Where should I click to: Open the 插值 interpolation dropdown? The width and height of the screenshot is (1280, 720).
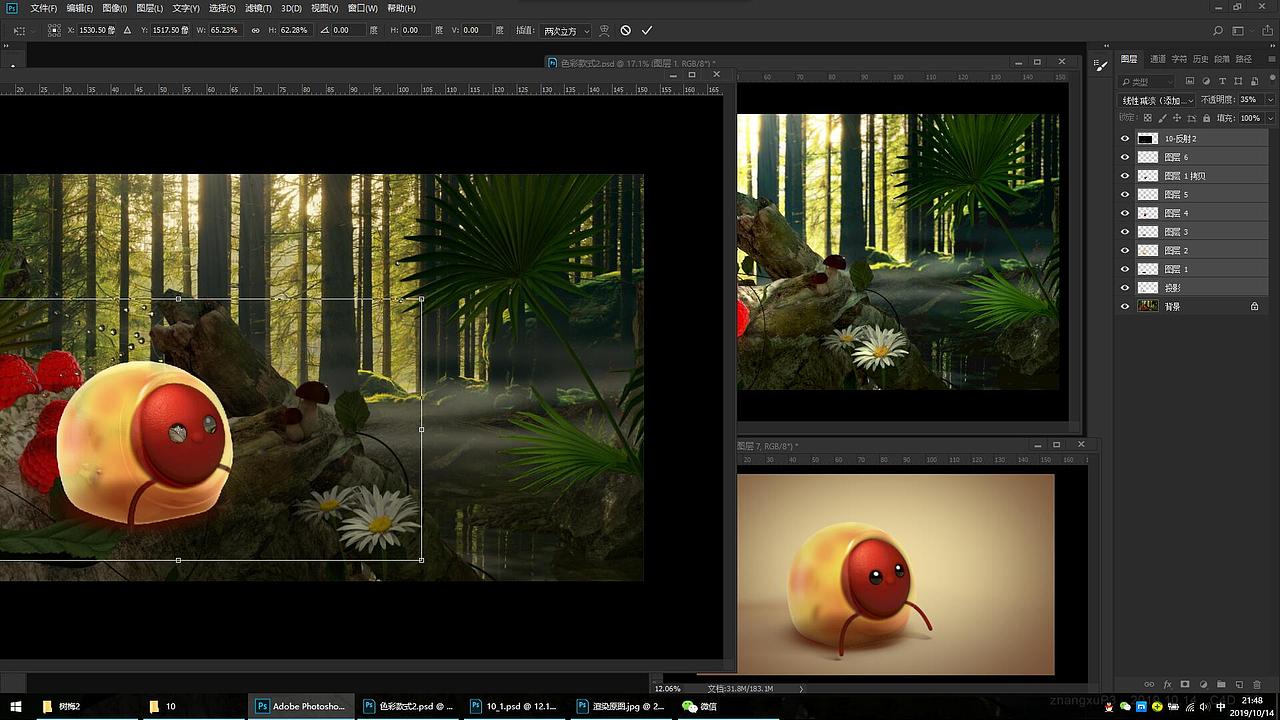coord(566,31)
